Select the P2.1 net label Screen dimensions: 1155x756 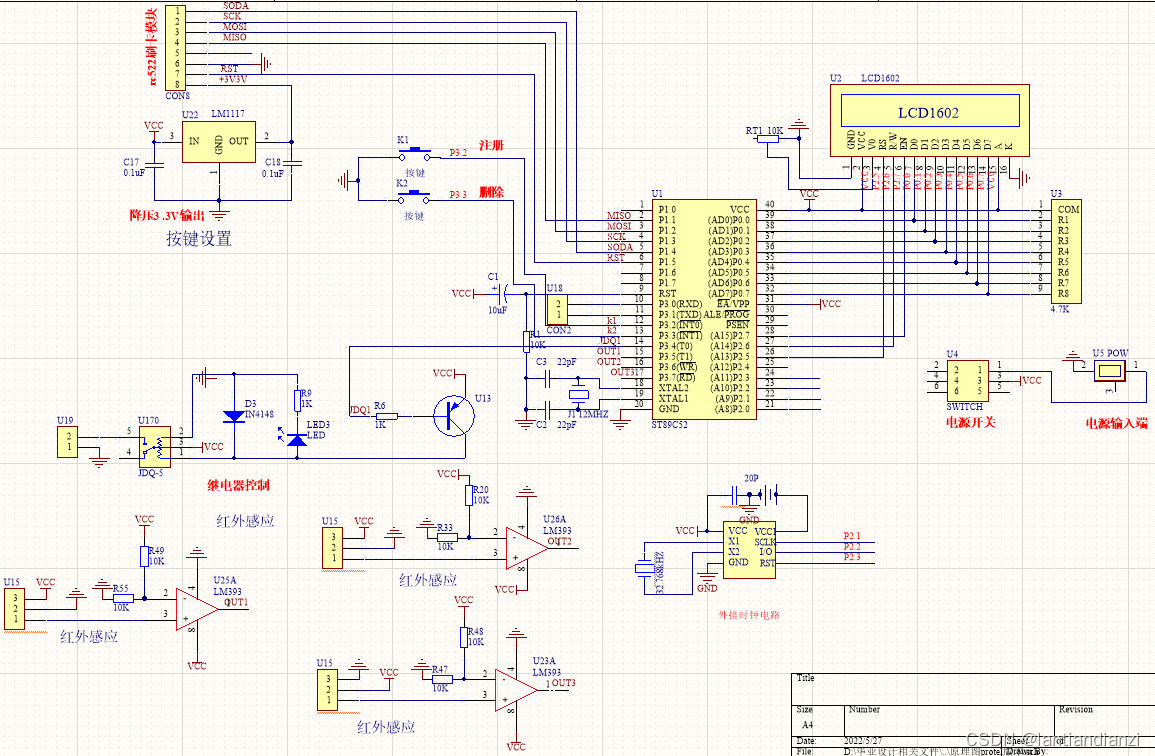click(852, 536)
